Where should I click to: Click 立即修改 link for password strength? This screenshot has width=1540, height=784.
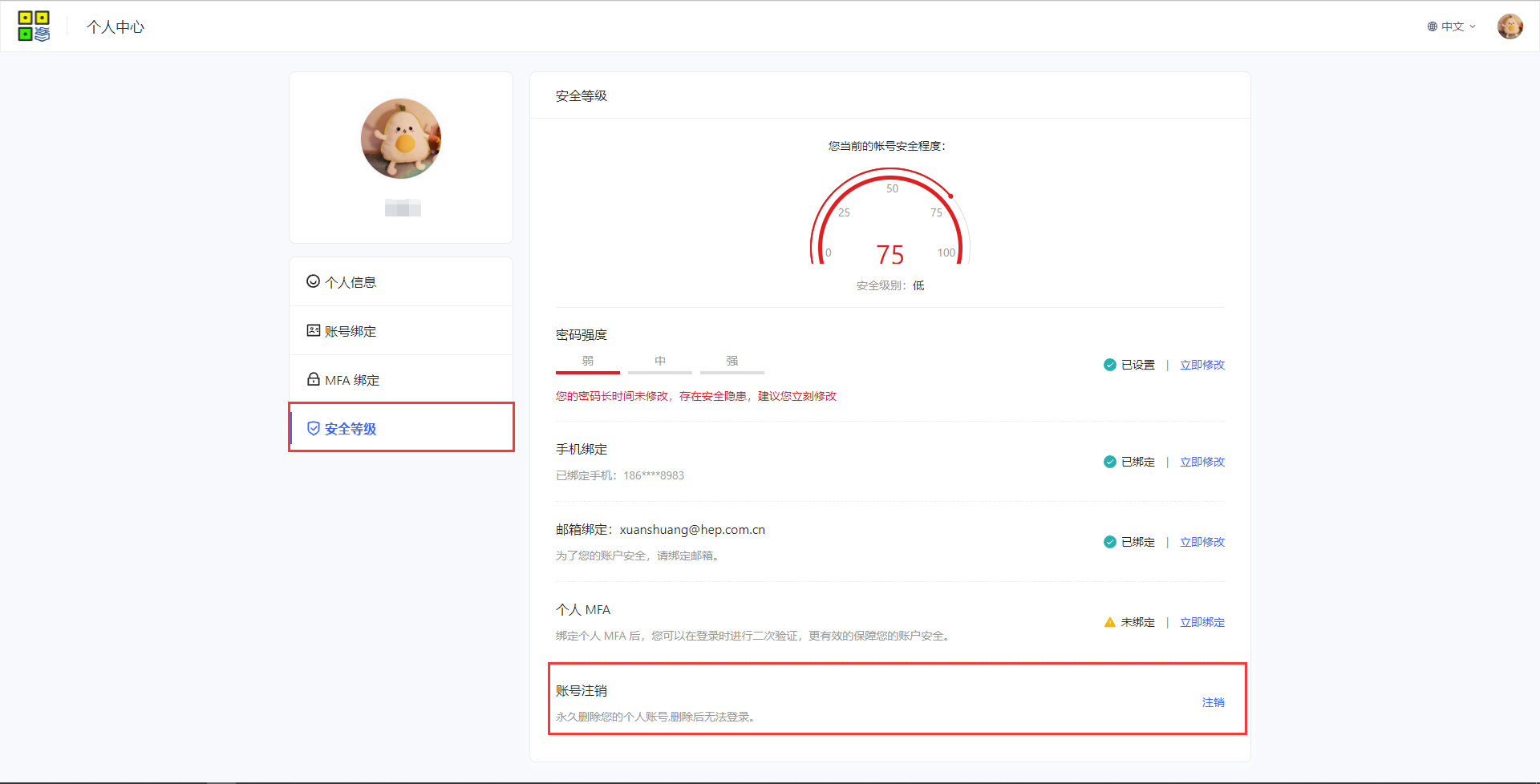pyautogui.click(x=1202, y=365)
